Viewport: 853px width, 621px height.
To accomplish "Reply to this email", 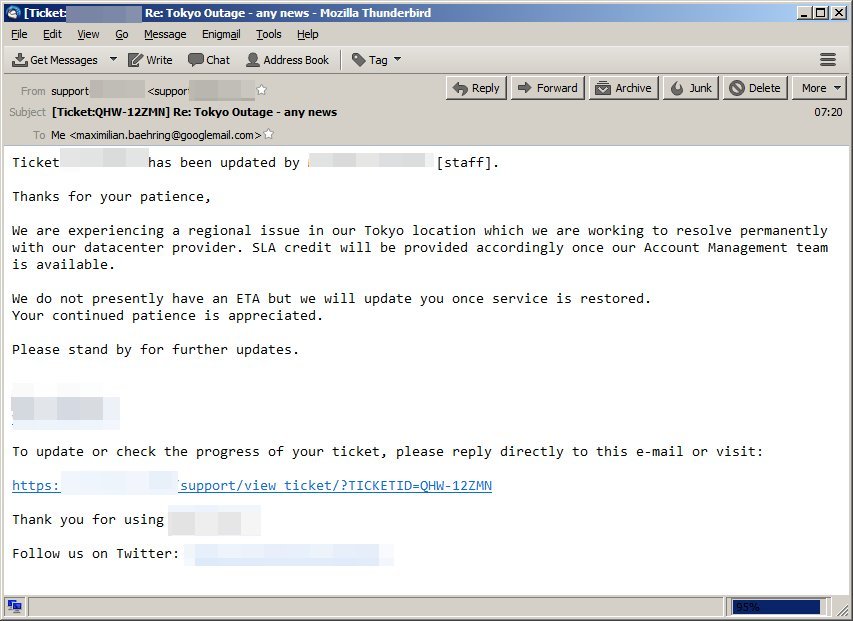I will coord(476,88).
